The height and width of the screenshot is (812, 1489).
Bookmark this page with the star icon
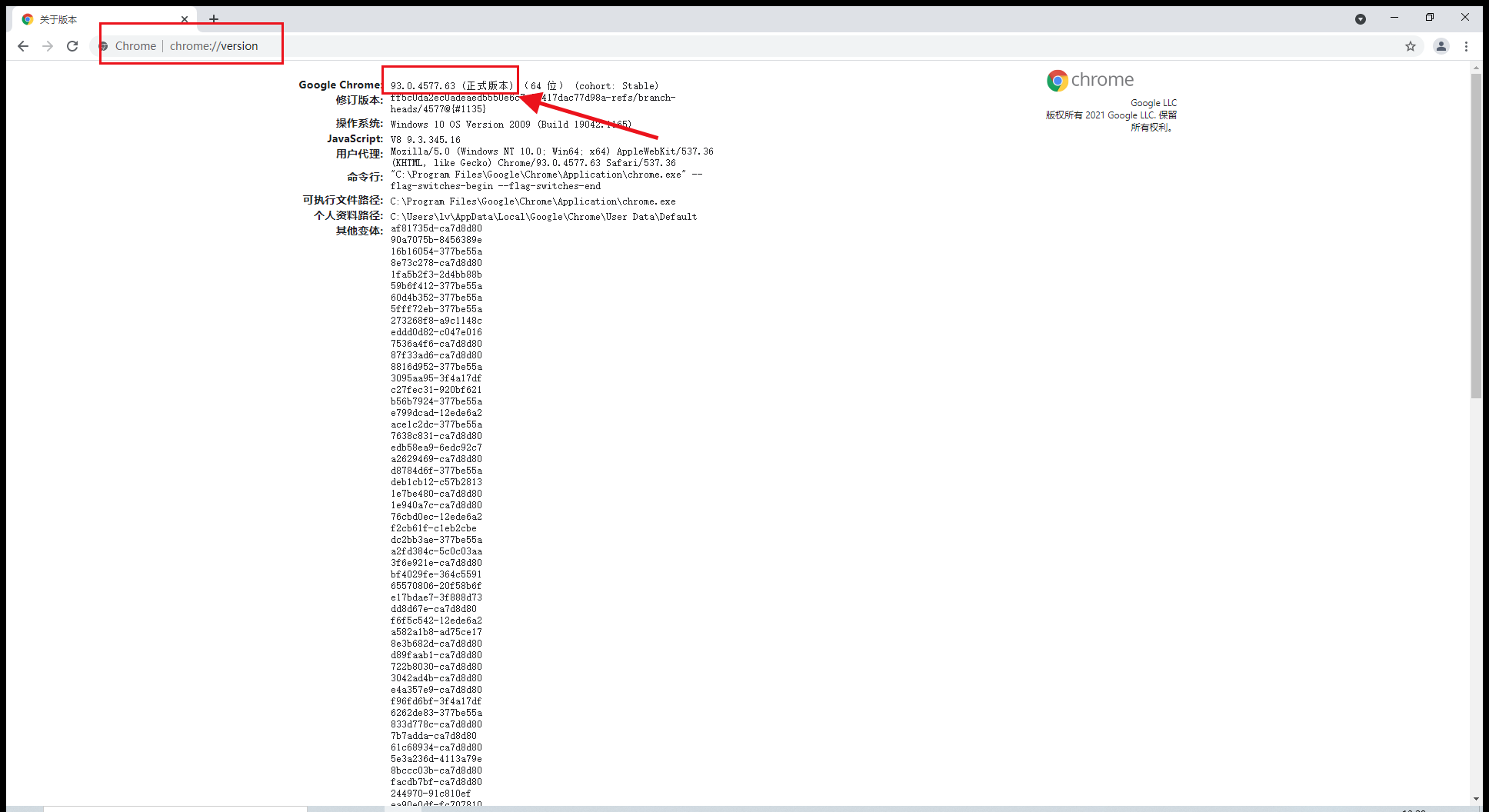pyautogui.click(x=1411, y=46)
